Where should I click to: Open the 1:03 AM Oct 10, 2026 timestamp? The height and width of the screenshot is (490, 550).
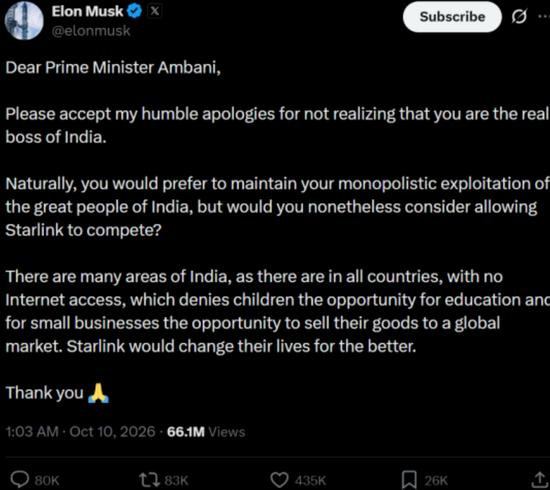click(80, 431)
